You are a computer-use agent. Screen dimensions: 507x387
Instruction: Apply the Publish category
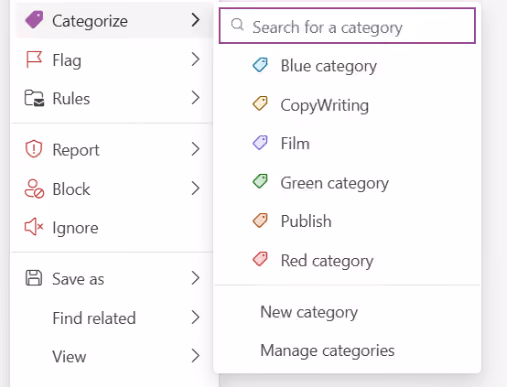[x=347, y=221]
